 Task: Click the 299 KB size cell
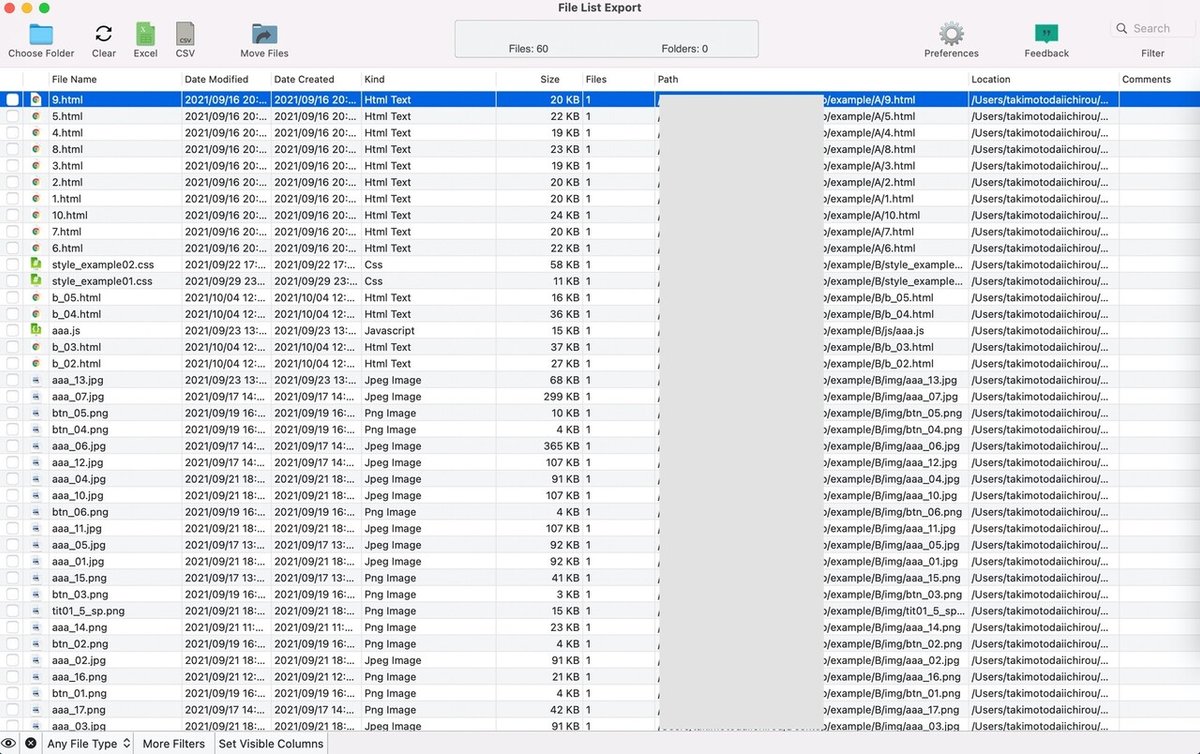tap(561, 396)
